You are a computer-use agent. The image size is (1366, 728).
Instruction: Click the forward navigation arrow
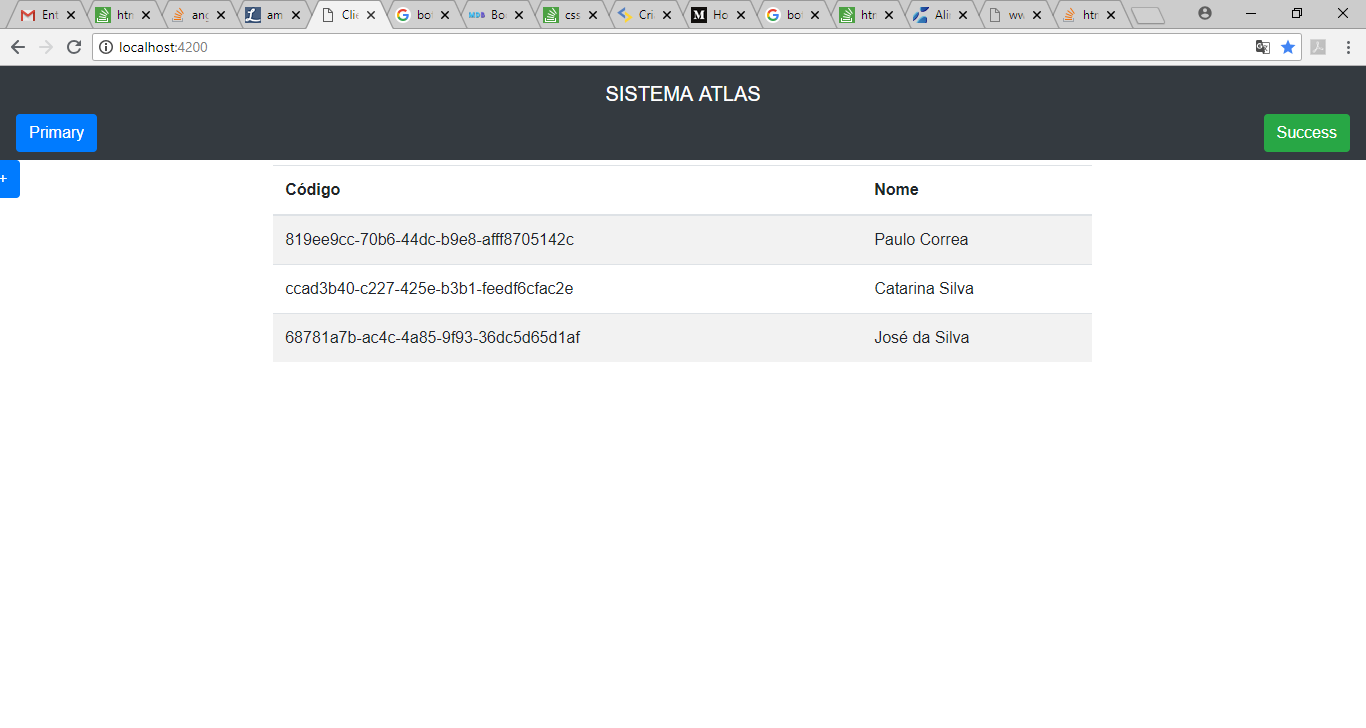click(x=45, y=47)
